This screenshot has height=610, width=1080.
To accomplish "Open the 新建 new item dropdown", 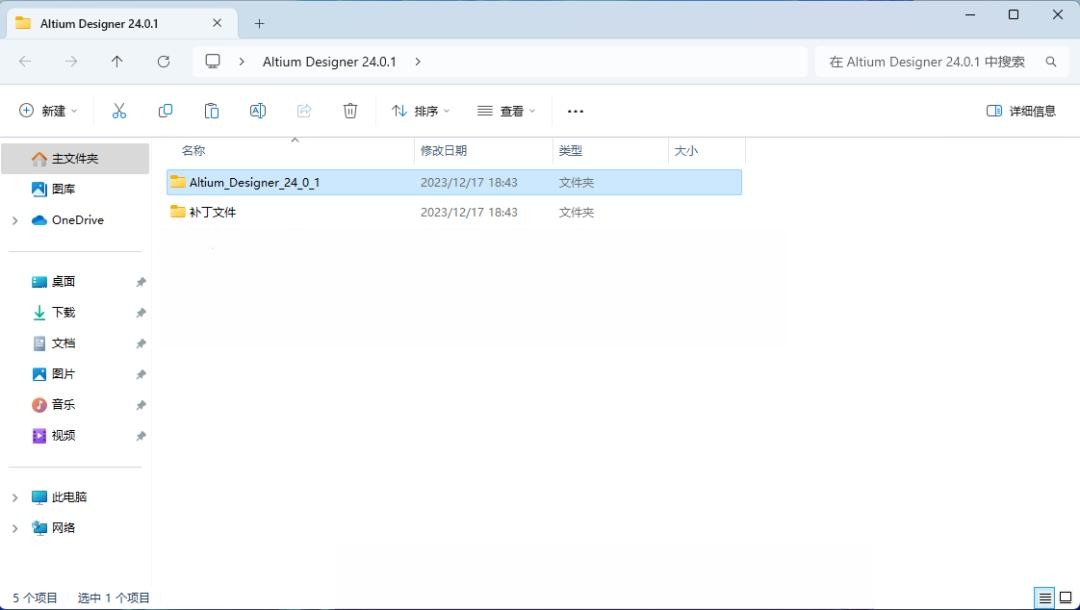I will [48, 111].
